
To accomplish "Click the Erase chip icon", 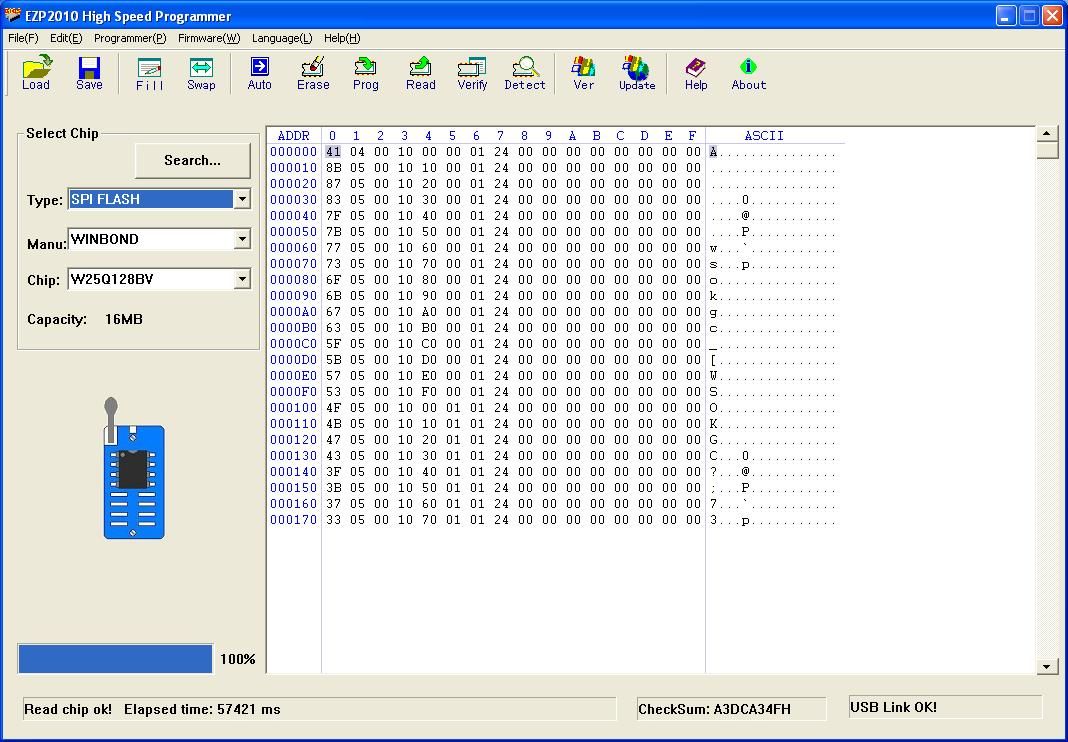I will 313,73.
